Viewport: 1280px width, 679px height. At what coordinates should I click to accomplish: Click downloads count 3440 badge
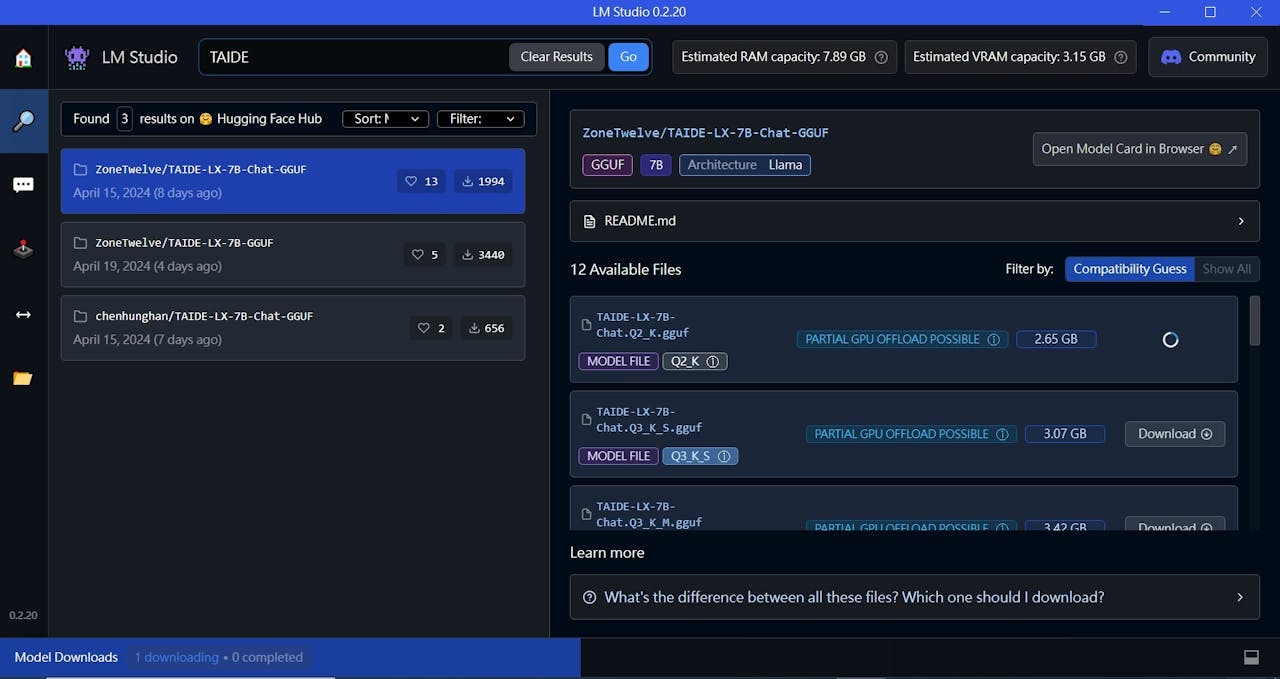(x=483, y=255)
